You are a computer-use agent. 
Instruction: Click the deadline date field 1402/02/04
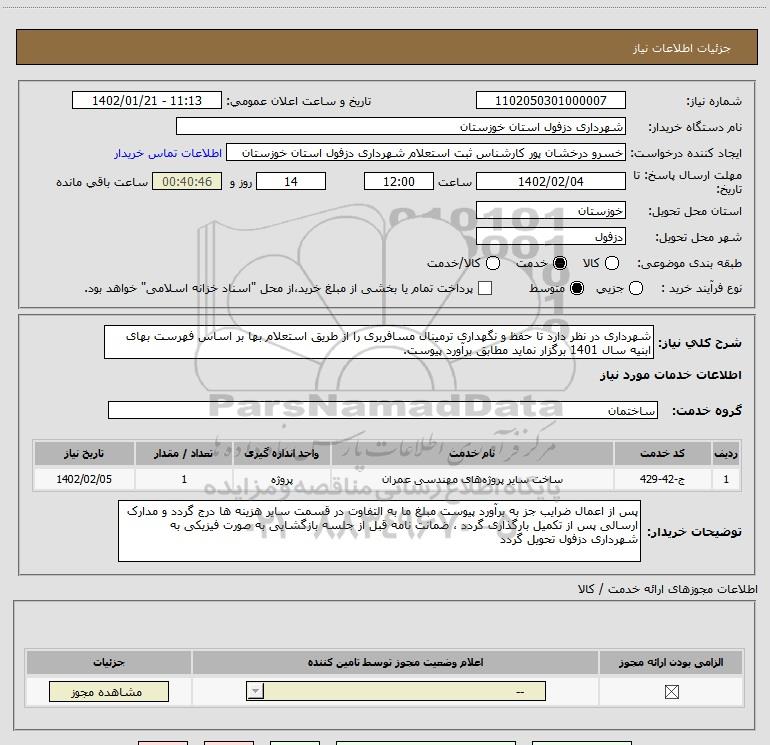(550, 181)
